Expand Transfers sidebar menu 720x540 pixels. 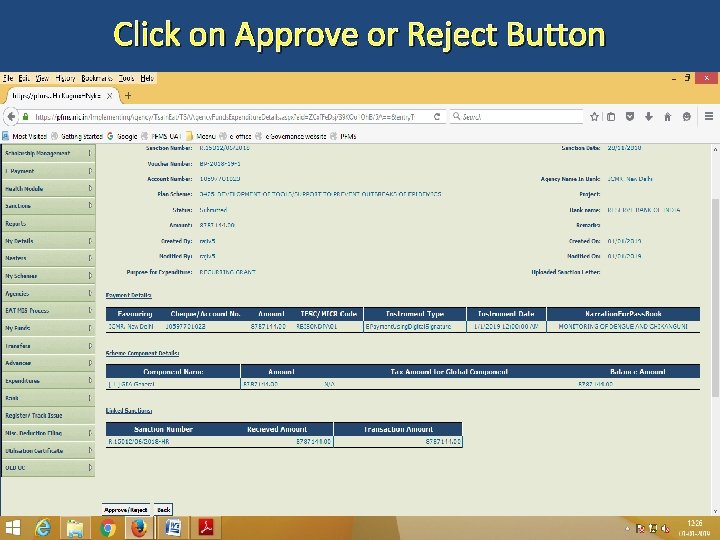coord(48,345)
